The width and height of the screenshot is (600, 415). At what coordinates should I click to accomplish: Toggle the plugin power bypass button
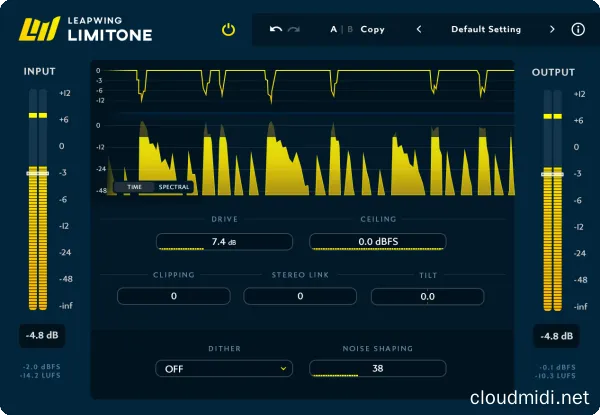tap(228, 30)
